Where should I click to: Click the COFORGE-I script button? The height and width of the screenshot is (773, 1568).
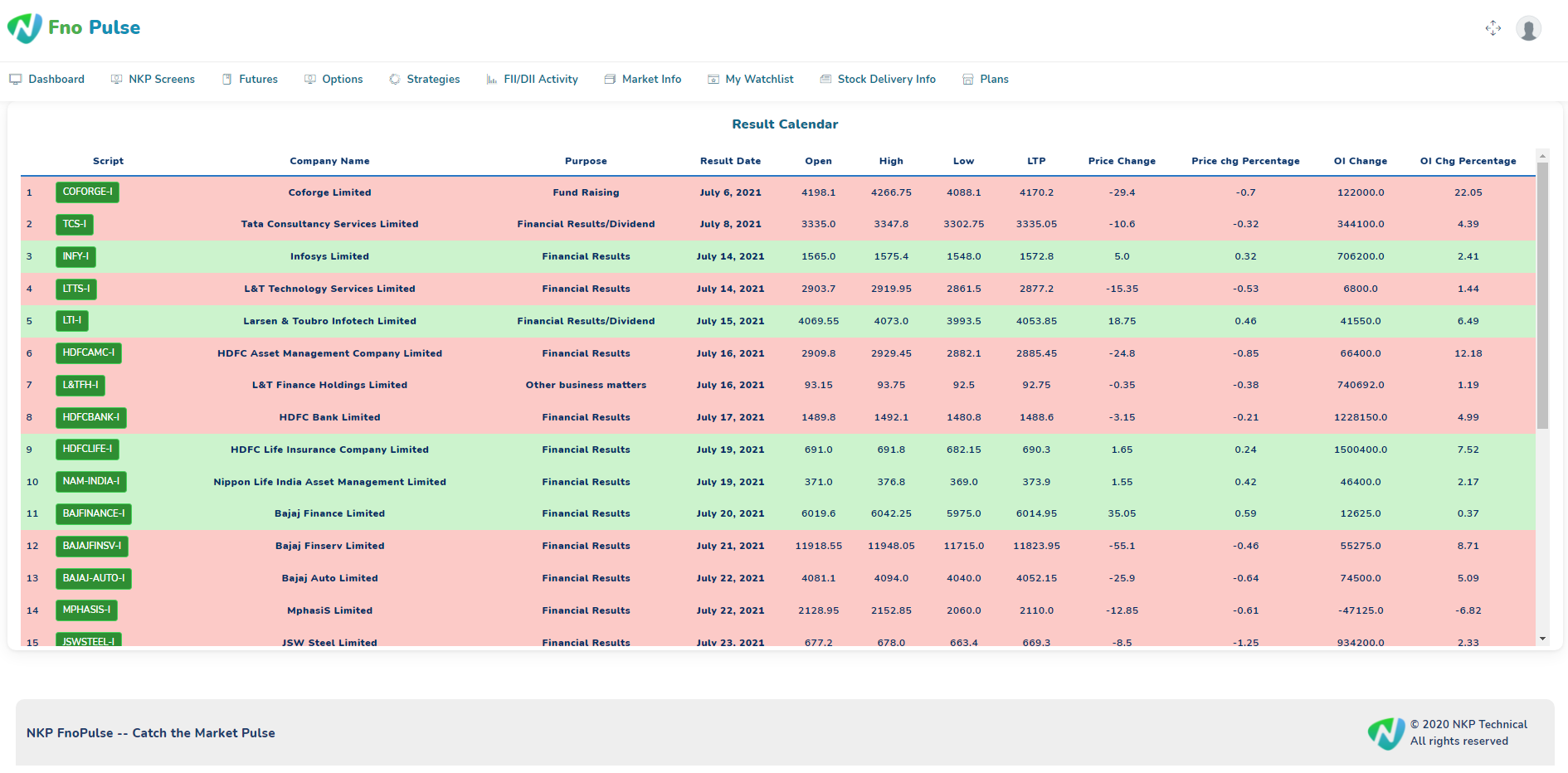(x=87, y=192)
